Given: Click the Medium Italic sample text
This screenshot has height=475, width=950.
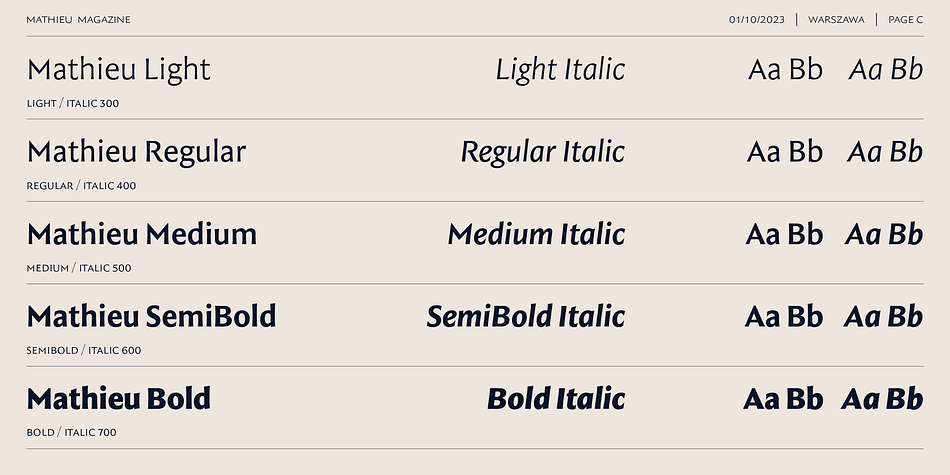Looking at the screenshot, I should click(536, 234).
